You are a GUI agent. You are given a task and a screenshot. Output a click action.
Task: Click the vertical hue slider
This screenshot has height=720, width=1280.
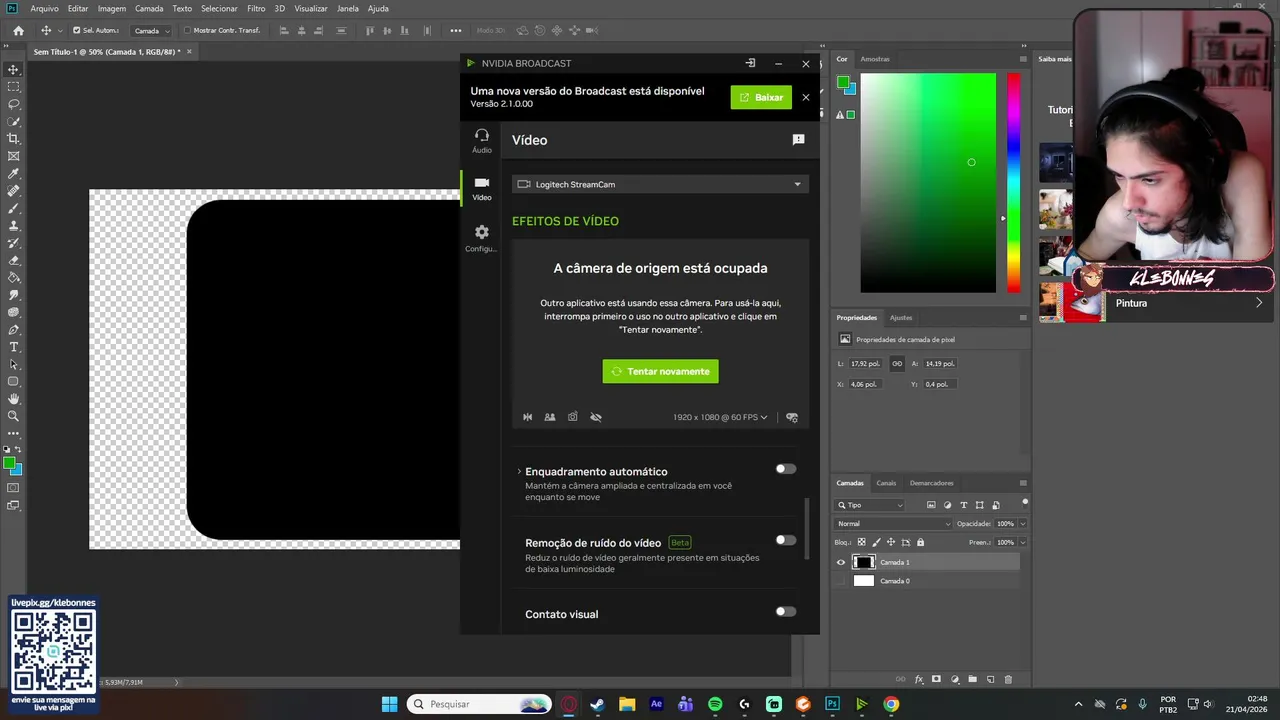tap(1013, 182)
